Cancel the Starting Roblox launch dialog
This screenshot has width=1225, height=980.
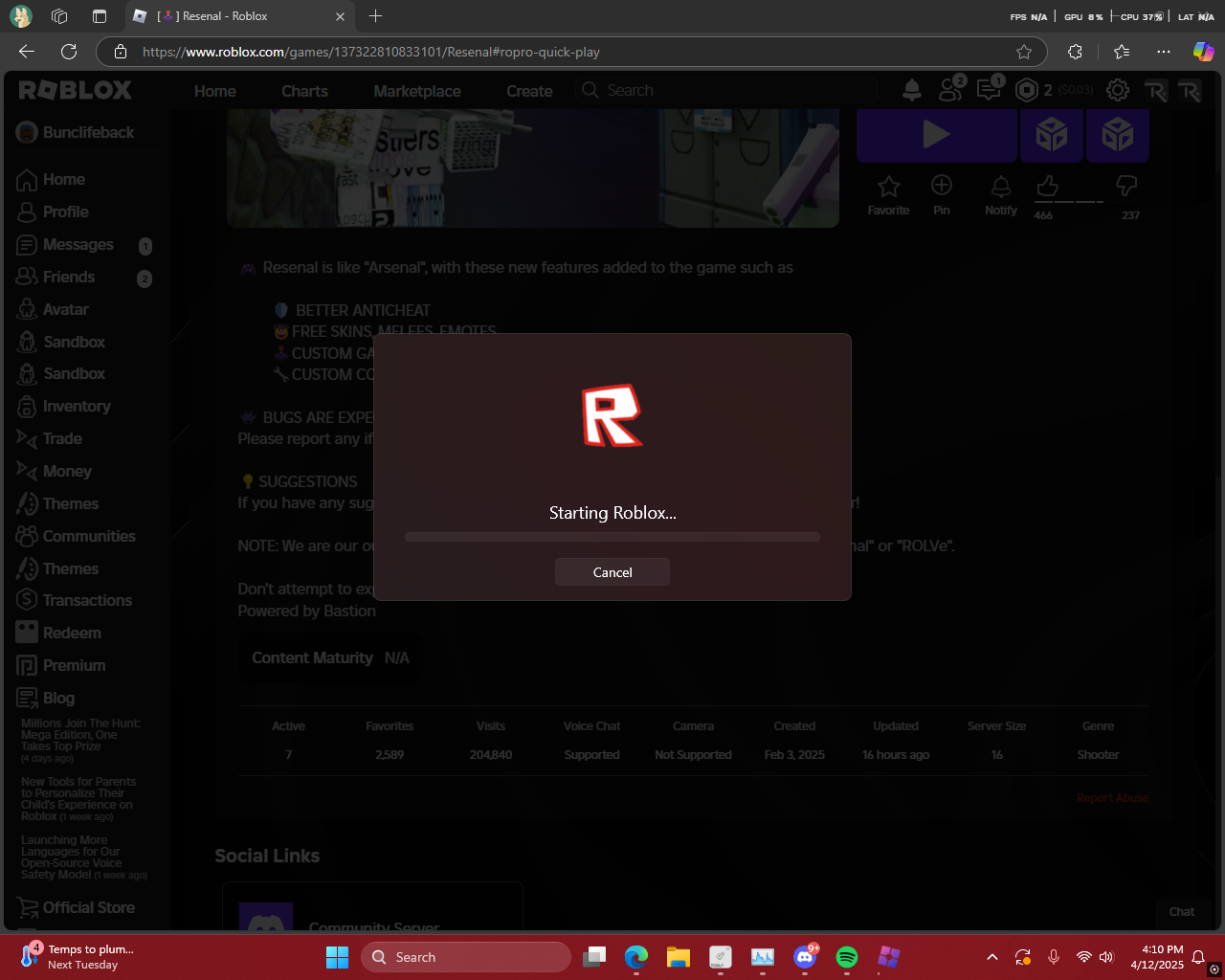(x=612, y=572)
